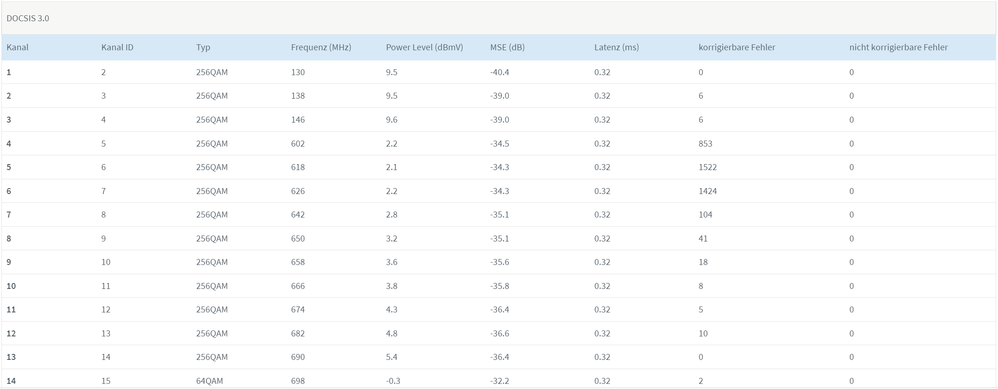Click the MSE value -35.6

point(500,262)
